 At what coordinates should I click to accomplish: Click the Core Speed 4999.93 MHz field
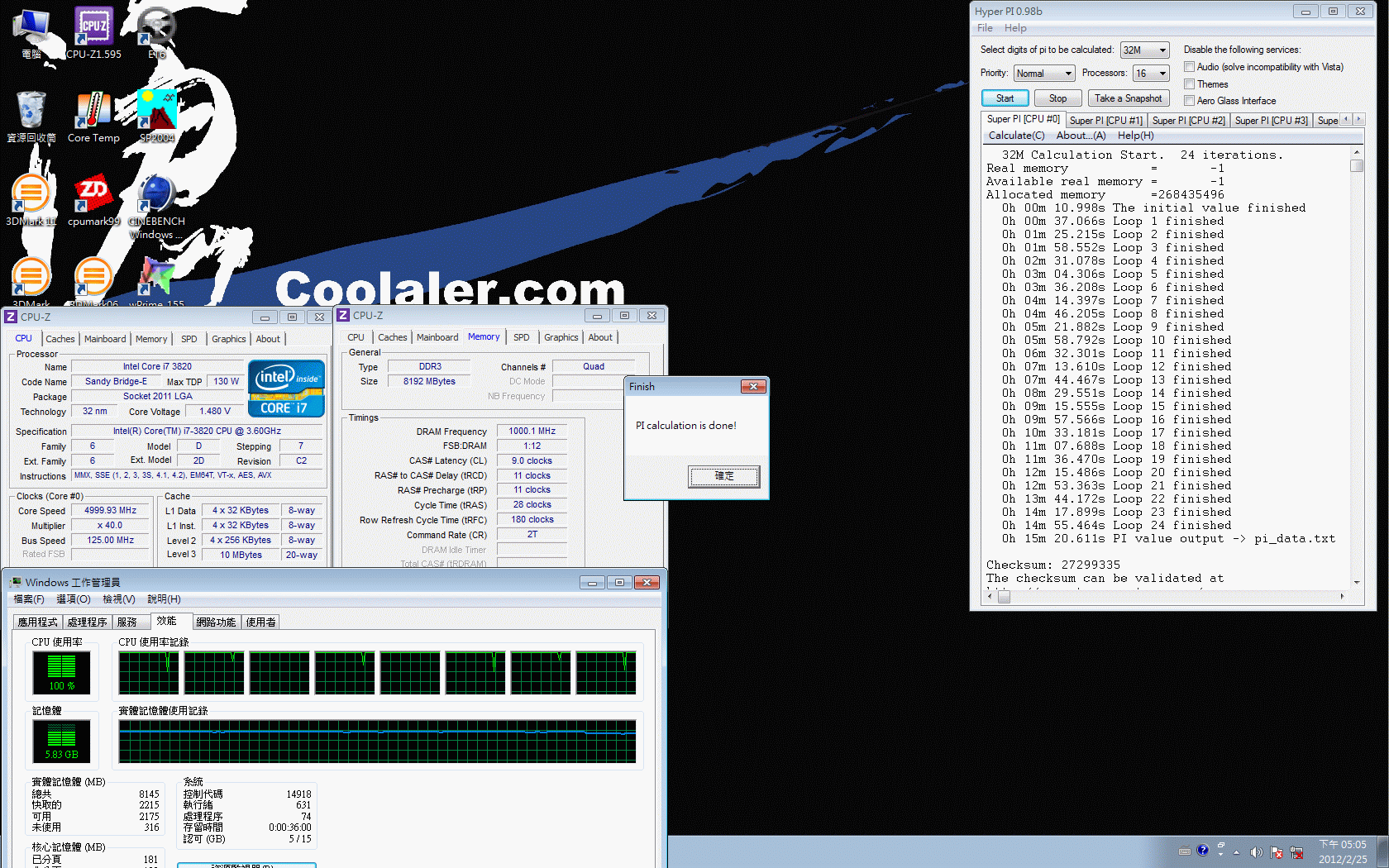pyautogui.click(x=110, y=511)
